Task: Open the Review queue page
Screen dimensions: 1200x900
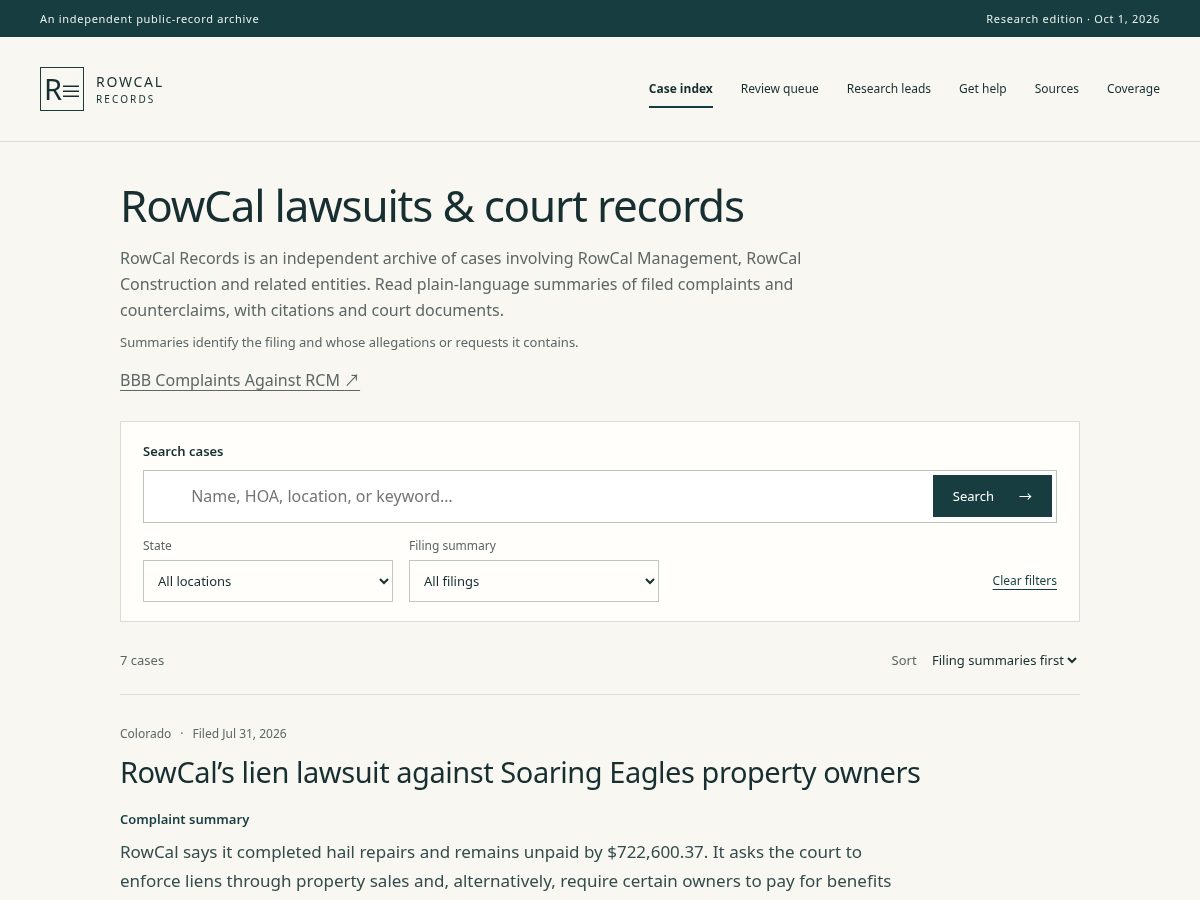Action: pyautogui.click(x=780, y=89)
